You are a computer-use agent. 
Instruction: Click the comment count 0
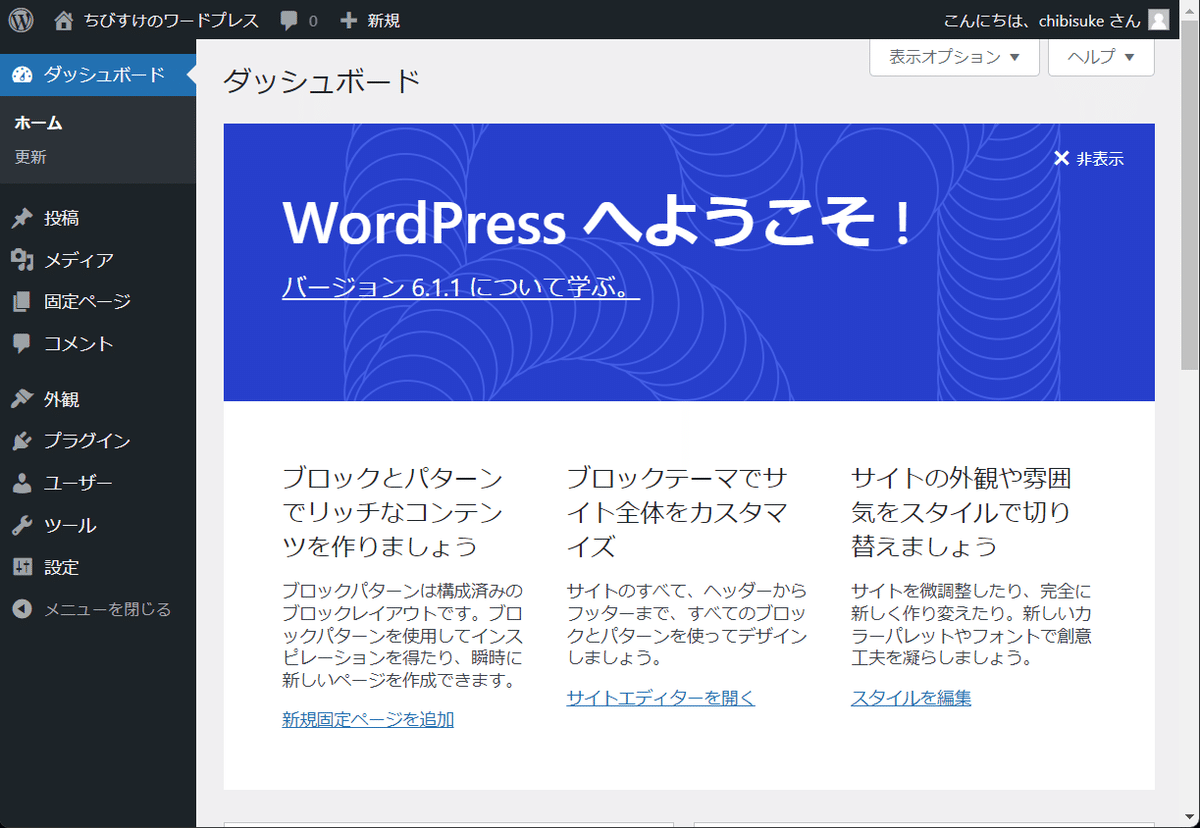pyautogui.click(x=313, y=20)
